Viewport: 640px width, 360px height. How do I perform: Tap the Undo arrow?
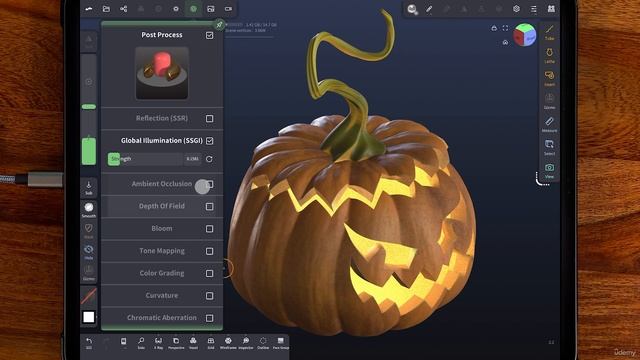click(x=89, y=343)
